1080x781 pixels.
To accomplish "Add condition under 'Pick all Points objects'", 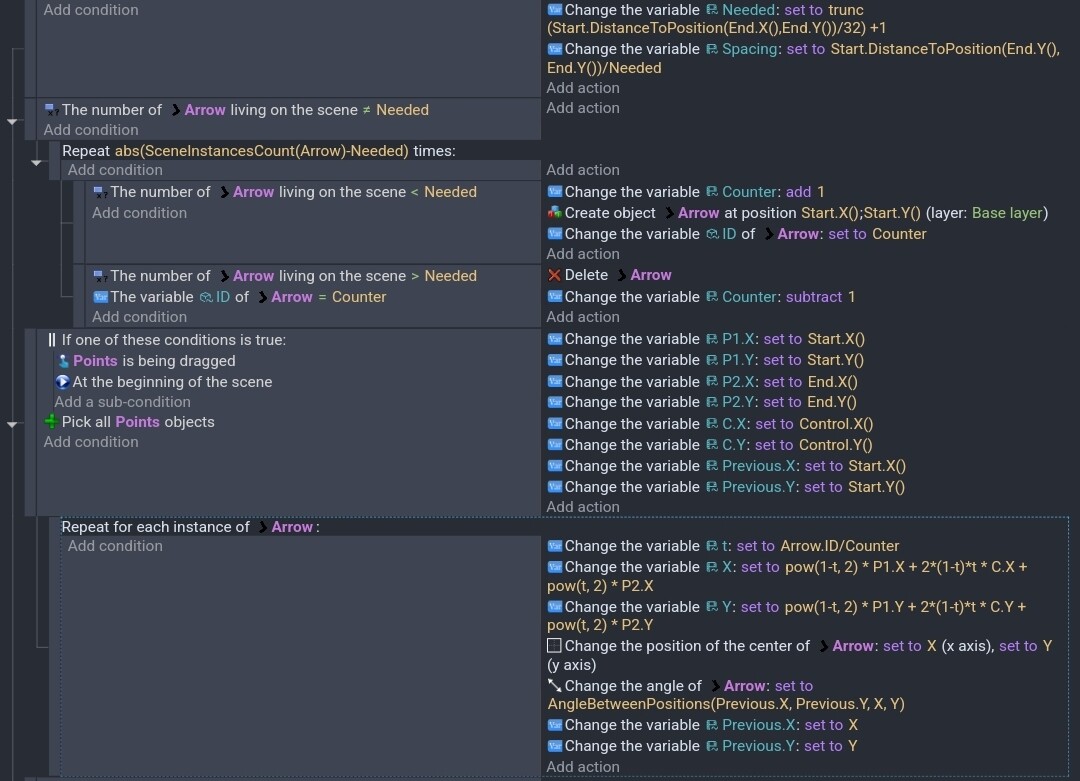I will (x=91, y=441).
